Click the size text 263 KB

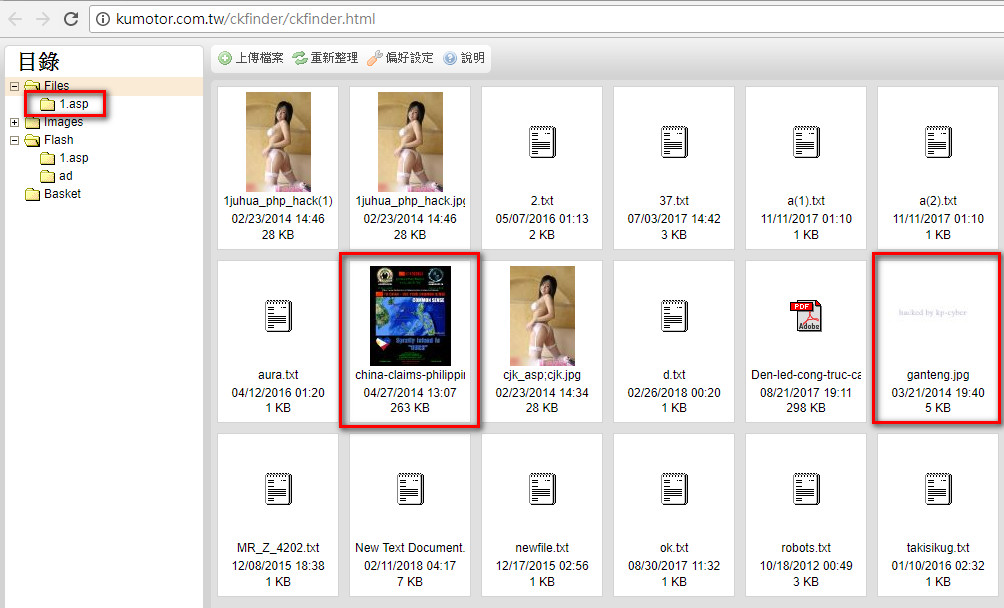(410, 408)
